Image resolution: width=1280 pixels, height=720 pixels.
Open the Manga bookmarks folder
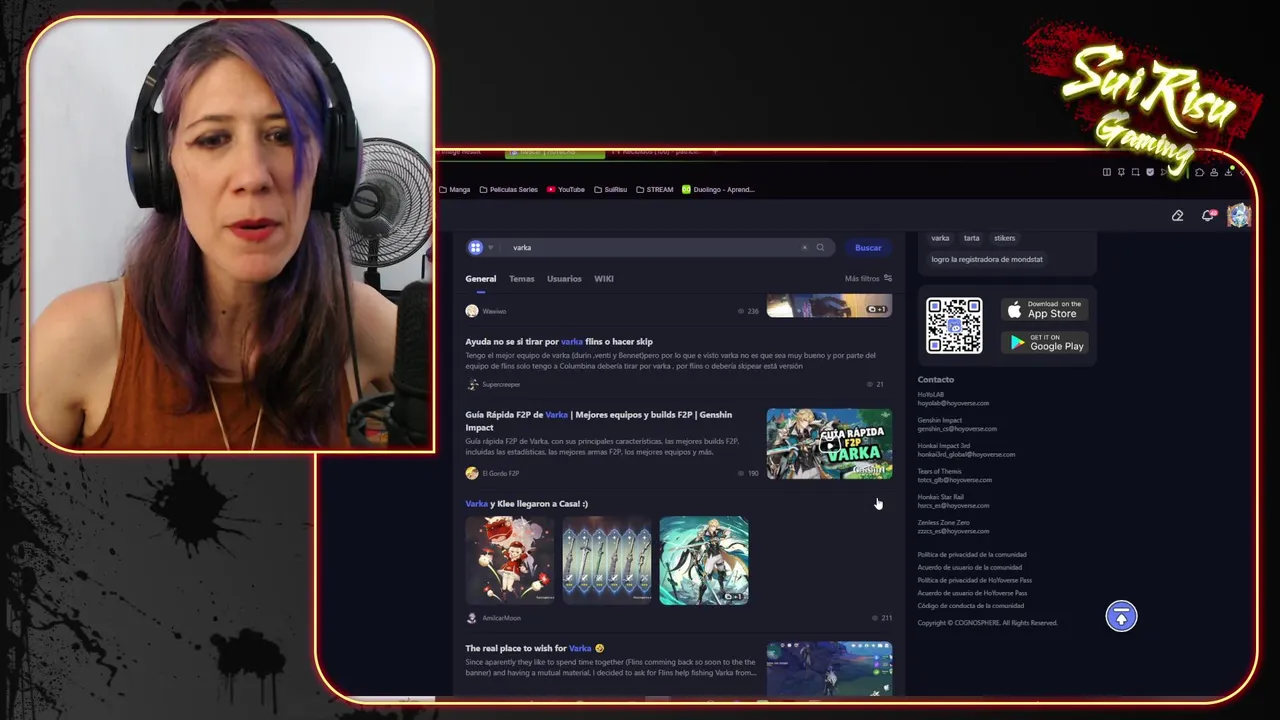455,189
